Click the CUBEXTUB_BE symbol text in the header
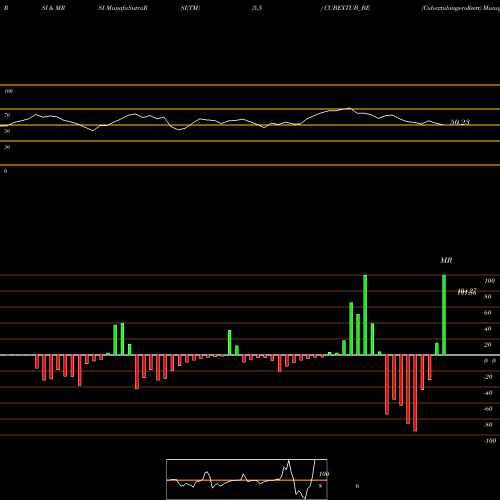This screenshot has width=500, height=500. point(347,8)
